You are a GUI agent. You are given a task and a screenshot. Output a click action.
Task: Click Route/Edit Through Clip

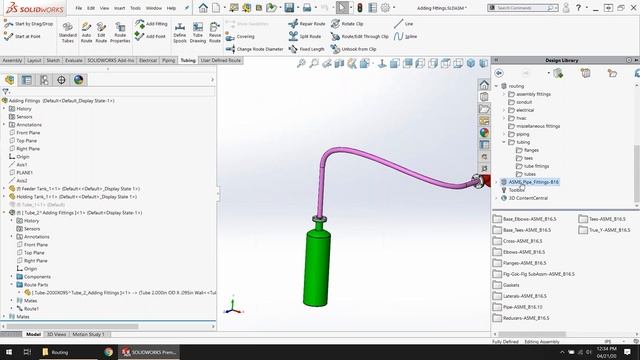point(360,36)
